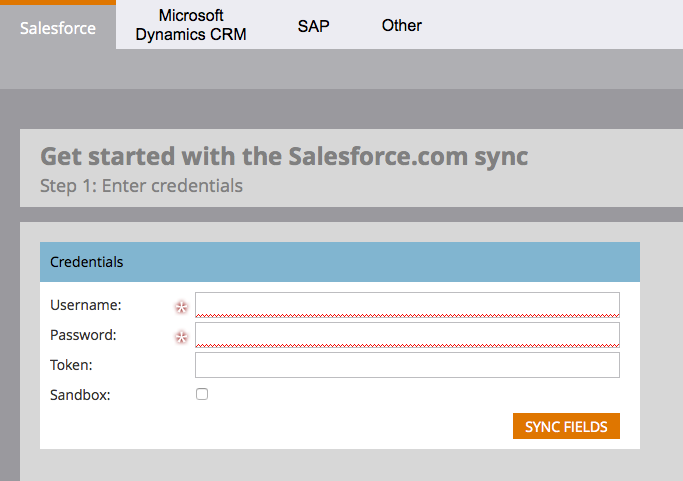Open the Microsoft Dynamics CRM tab
The height and width of the screenshot is (481, 683).
click(191, 25)
